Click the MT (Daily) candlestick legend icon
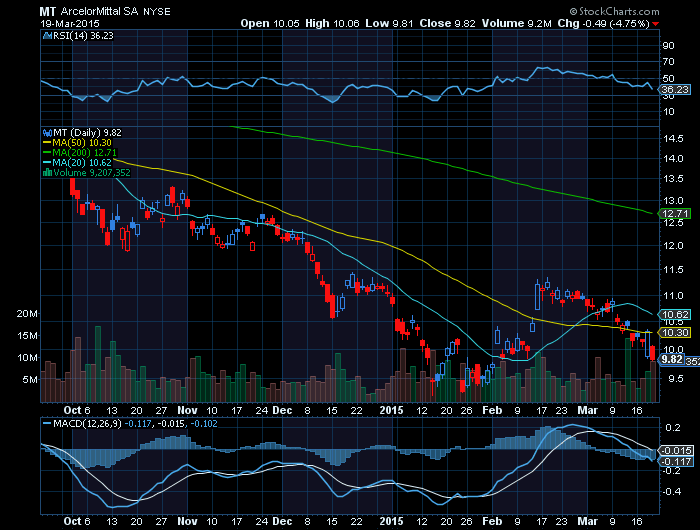This screenshot has height=530, width=700. point(47,133)
